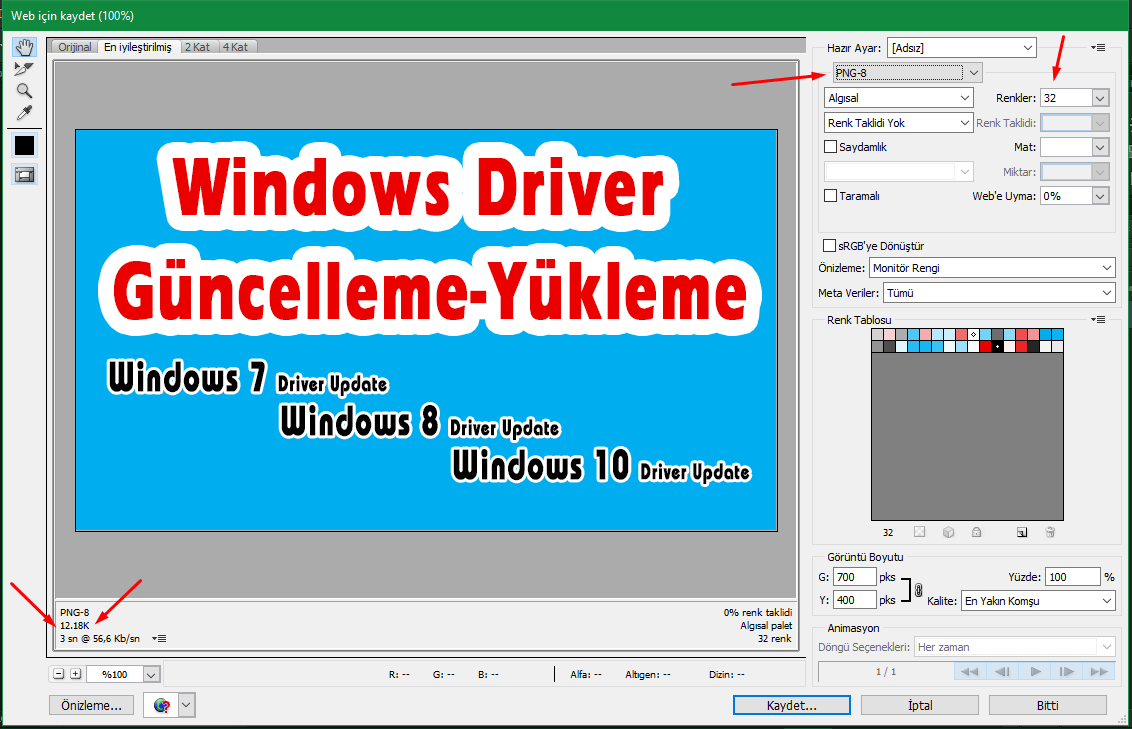Go to first animation frame

pos(969,671)
